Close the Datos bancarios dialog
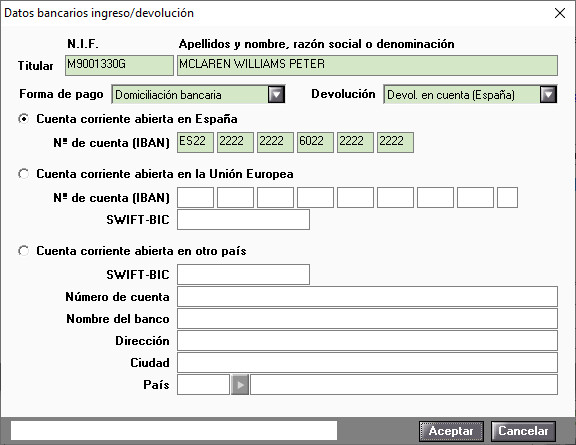576x445 pixels. point(560,13)
